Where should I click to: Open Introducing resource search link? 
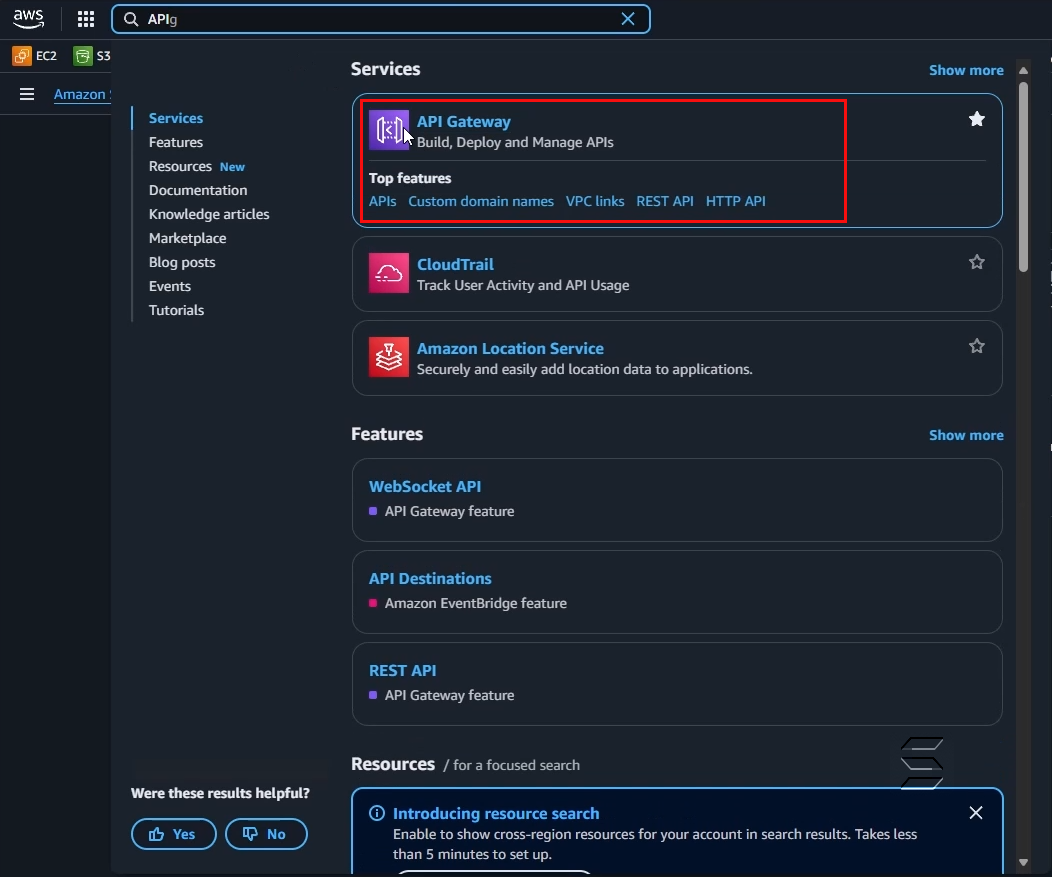tap(496, 813)
